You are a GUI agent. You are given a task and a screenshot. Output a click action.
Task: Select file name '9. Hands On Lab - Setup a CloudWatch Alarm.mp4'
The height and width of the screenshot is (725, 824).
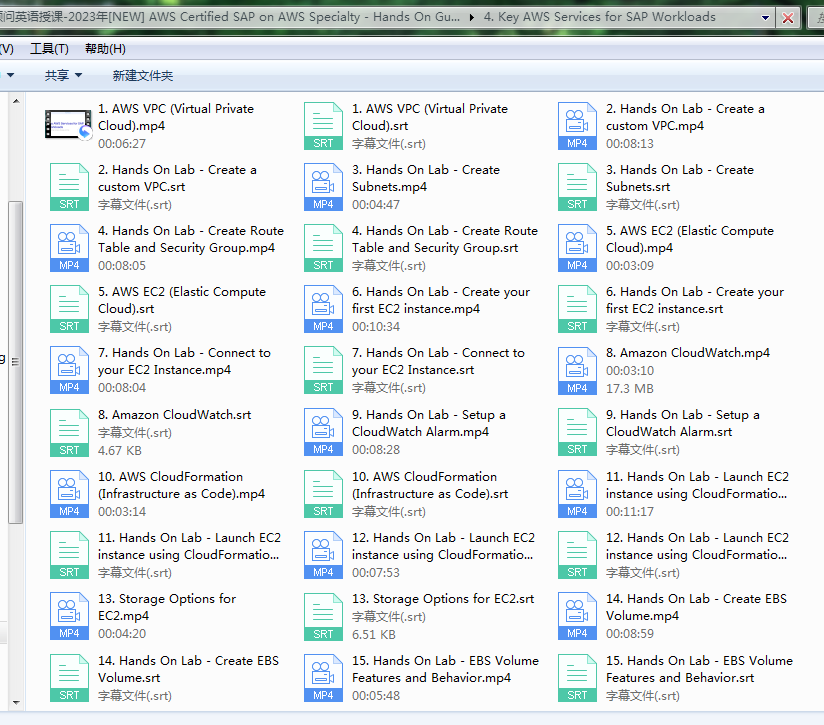coord(428,423)
